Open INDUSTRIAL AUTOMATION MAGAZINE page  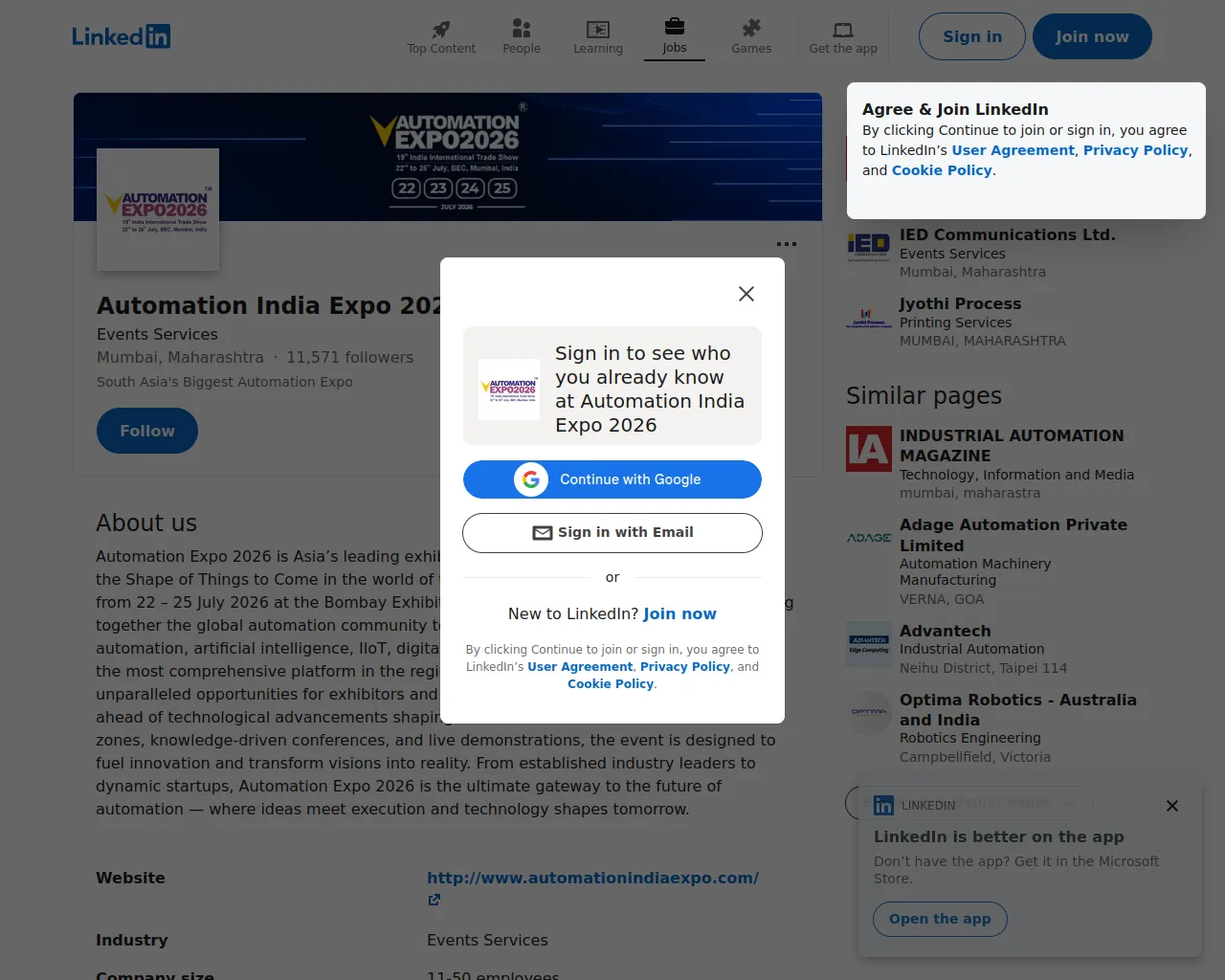coord(1012,446)
